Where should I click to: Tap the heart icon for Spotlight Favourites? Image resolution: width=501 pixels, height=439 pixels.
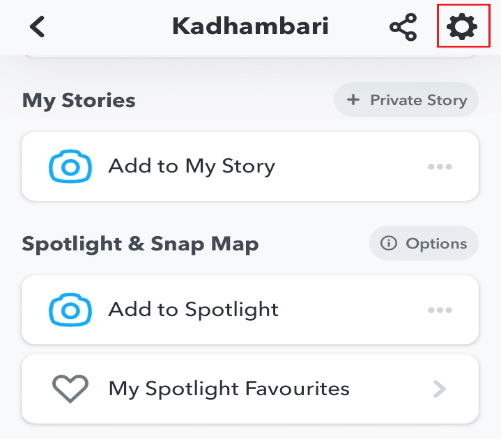[70, 389]
